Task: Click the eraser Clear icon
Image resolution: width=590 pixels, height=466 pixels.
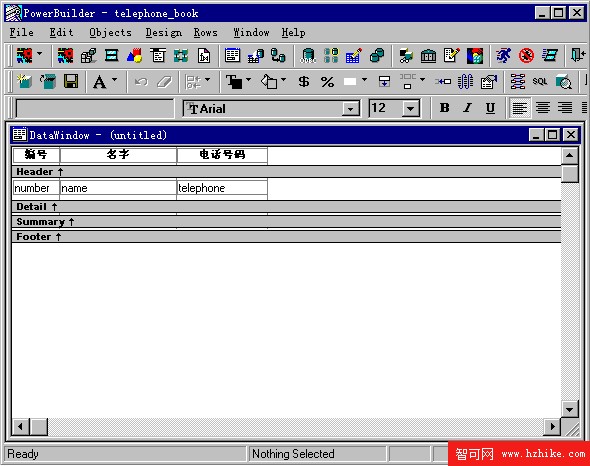Action: click(164, 81)
